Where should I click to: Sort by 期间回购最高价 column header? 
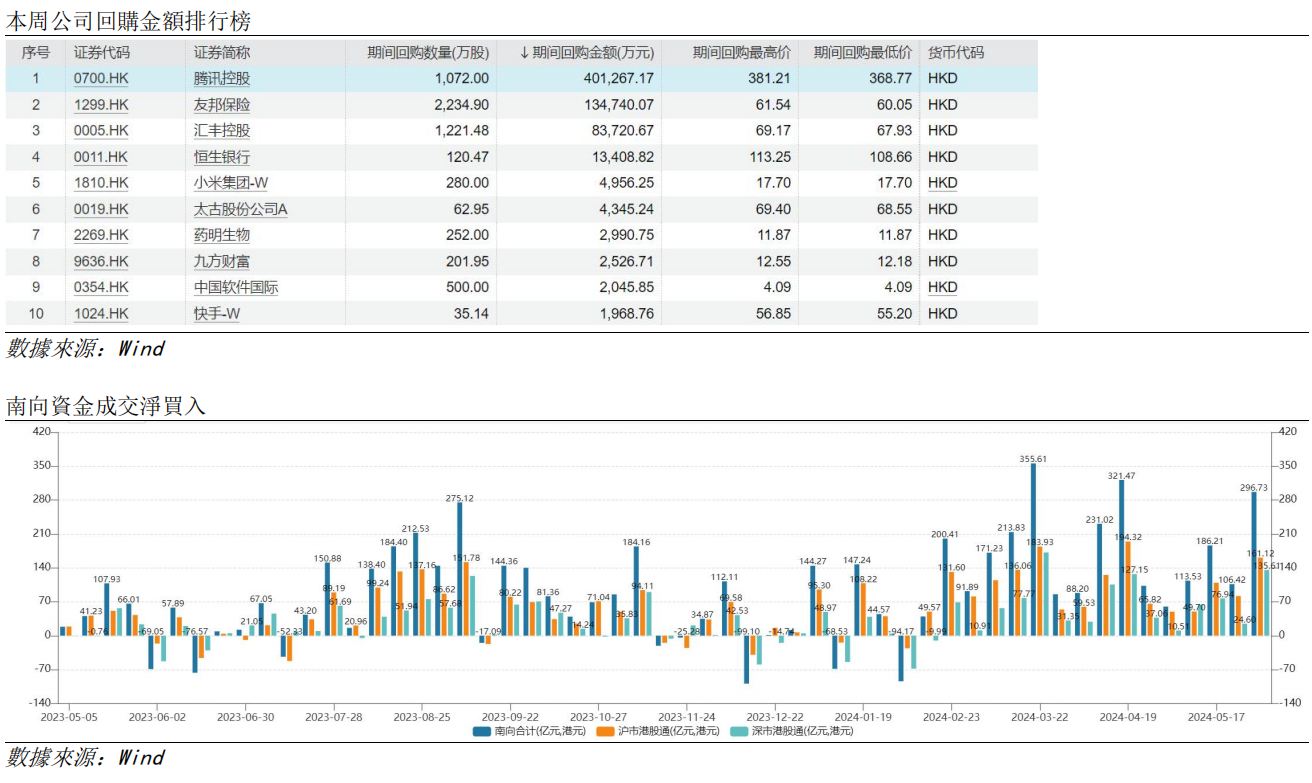pyautogui.click(x=741, y=52)
